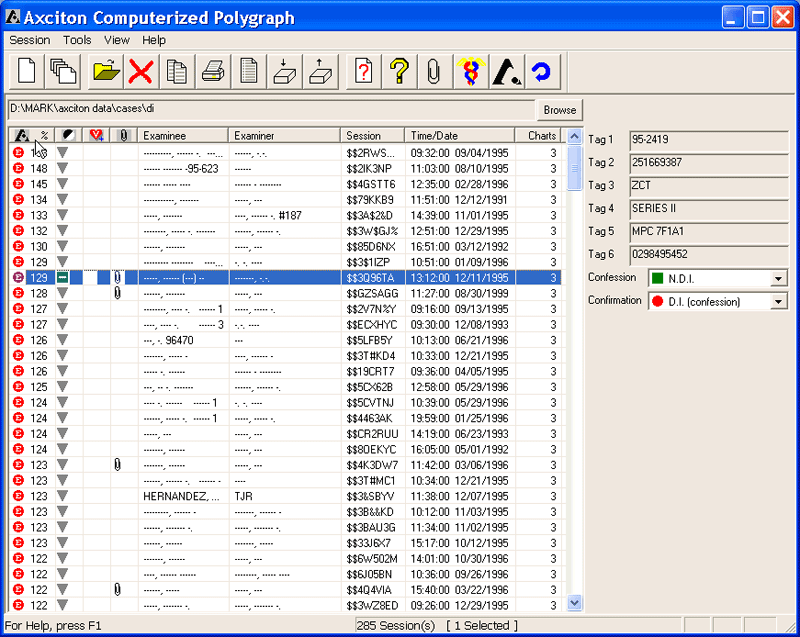Select examinee HERNANDEZ in the session list
This screenshot has width=800, height=637.
point(181,496)
